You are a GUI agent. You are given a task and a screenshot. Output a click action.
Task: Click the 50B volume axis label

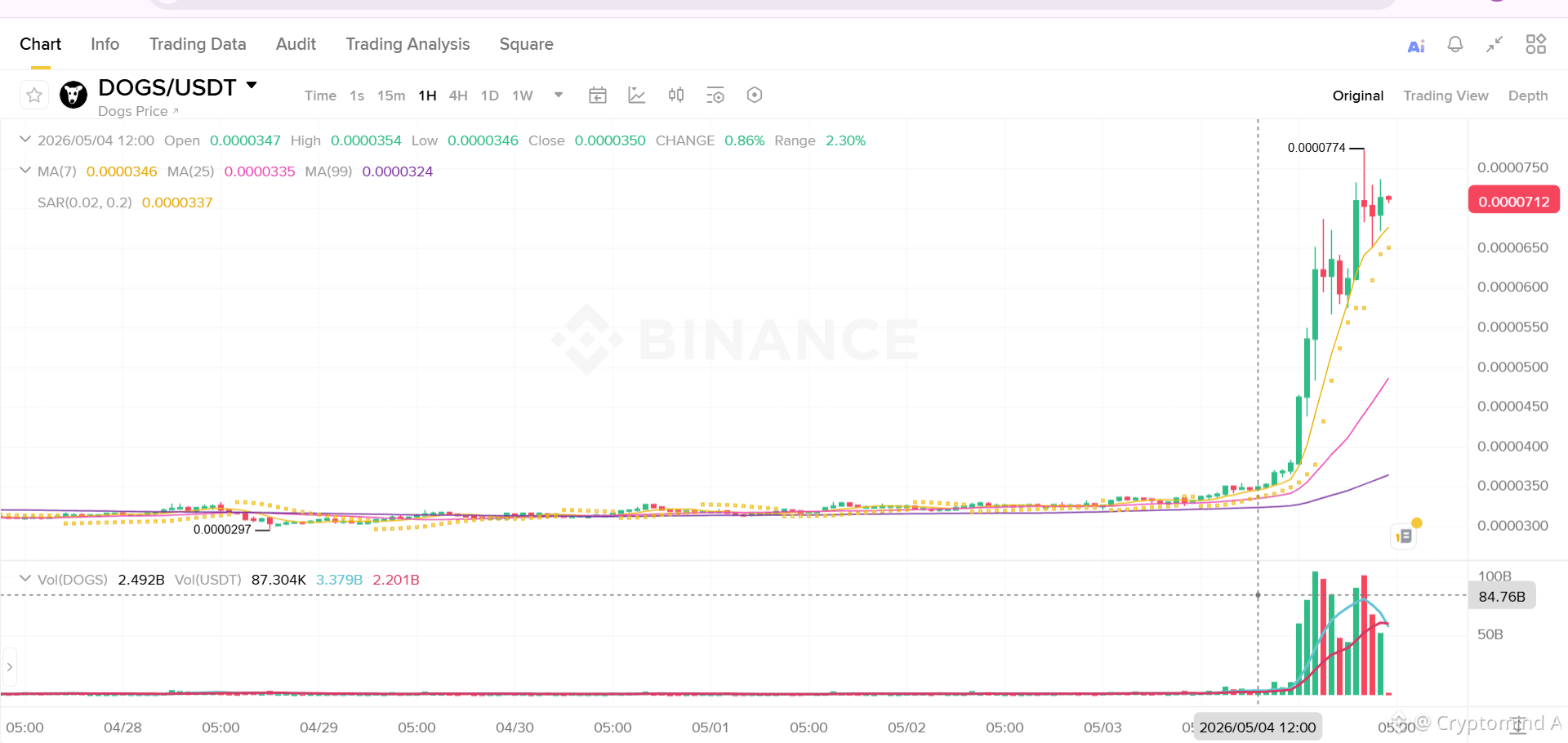tap(1490, 634)
